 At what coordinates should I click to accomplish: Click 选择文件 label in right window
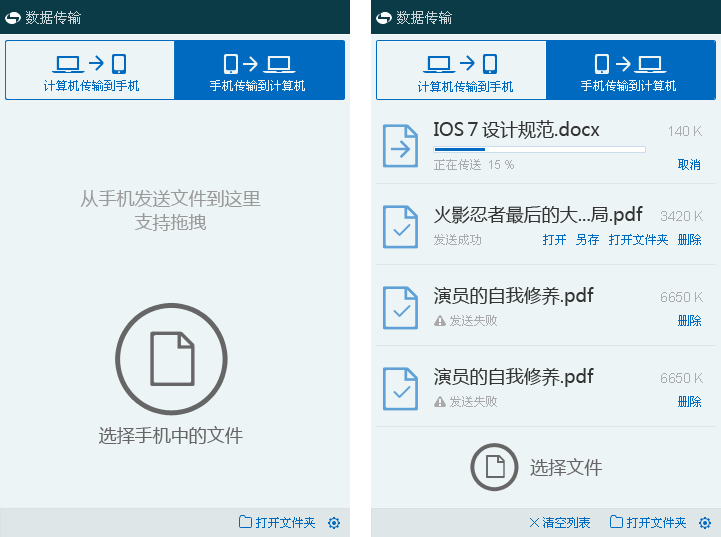566,468
